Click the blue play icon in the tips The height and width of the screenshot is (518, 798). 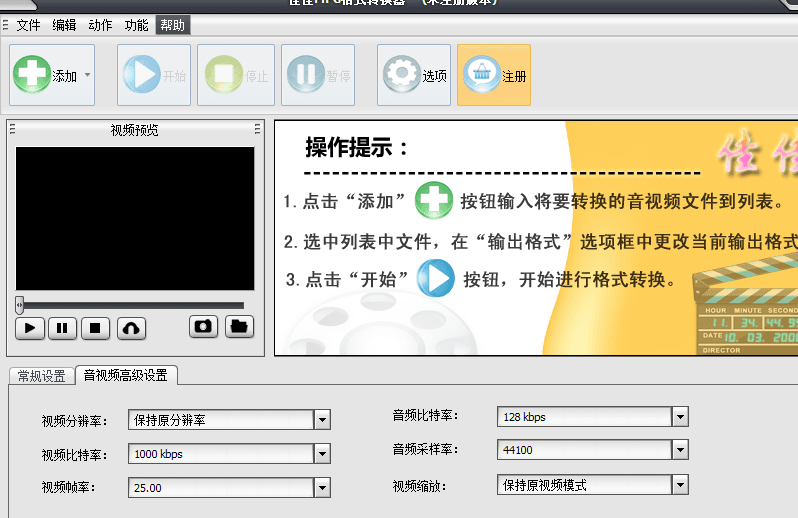[x=436, y=278]
